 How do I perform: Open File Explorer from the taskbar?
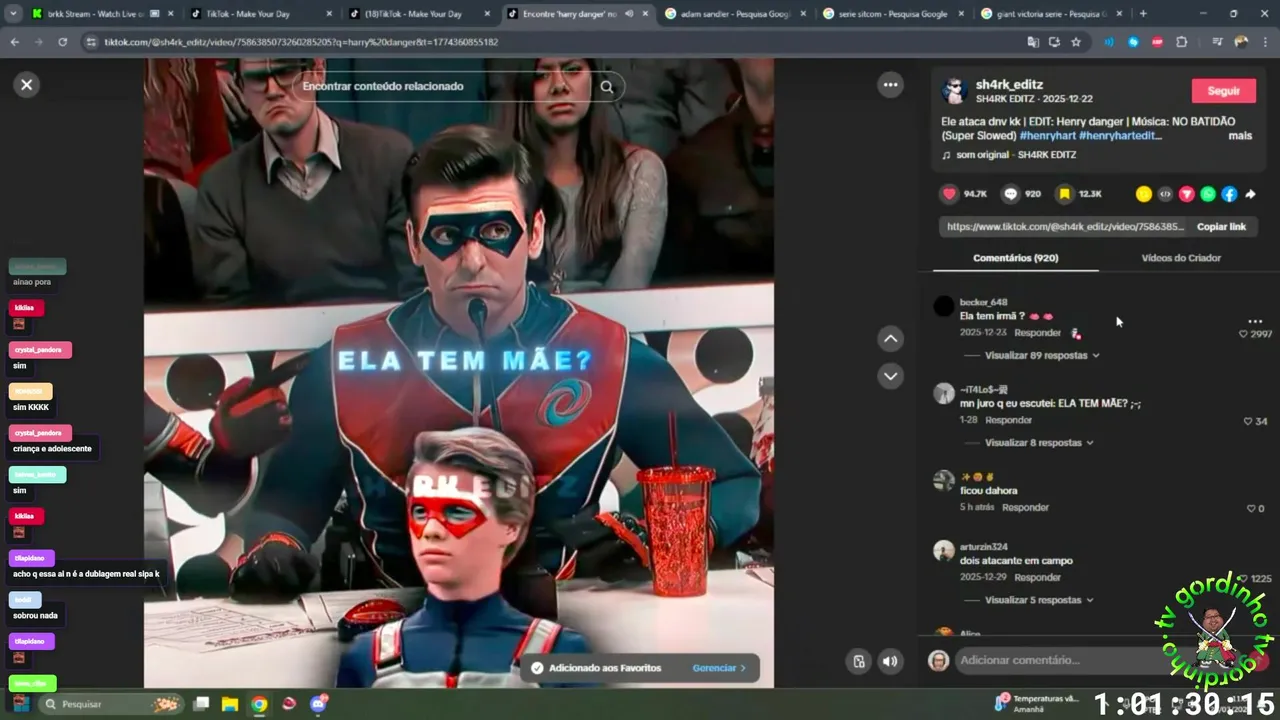(x=229, y=704)
